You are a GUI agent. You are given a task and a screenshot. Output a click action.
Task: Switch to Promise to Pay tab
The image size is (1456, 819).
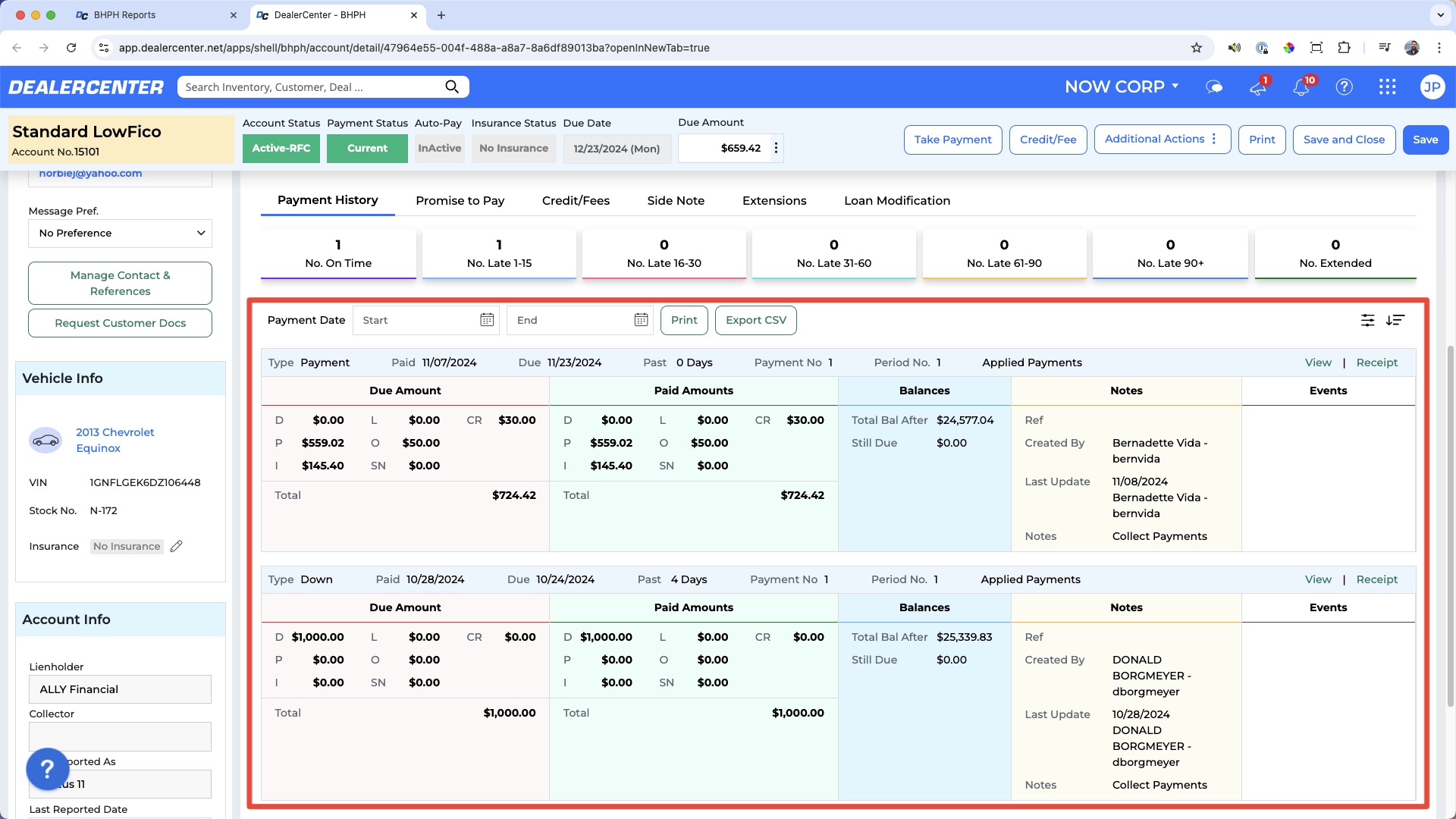pyautogui.click(x=460, y=201)
